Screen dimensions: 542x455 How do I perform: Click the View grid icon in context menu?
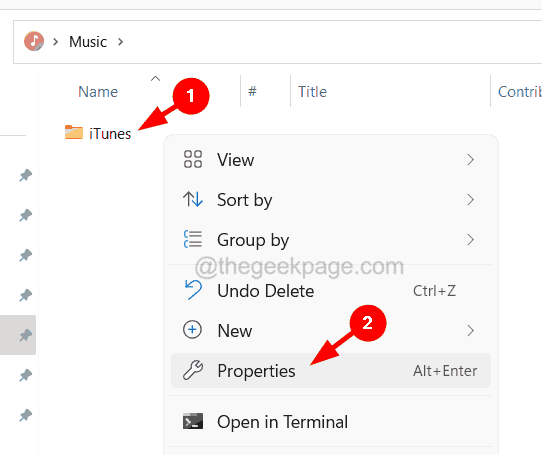(193, 159)
